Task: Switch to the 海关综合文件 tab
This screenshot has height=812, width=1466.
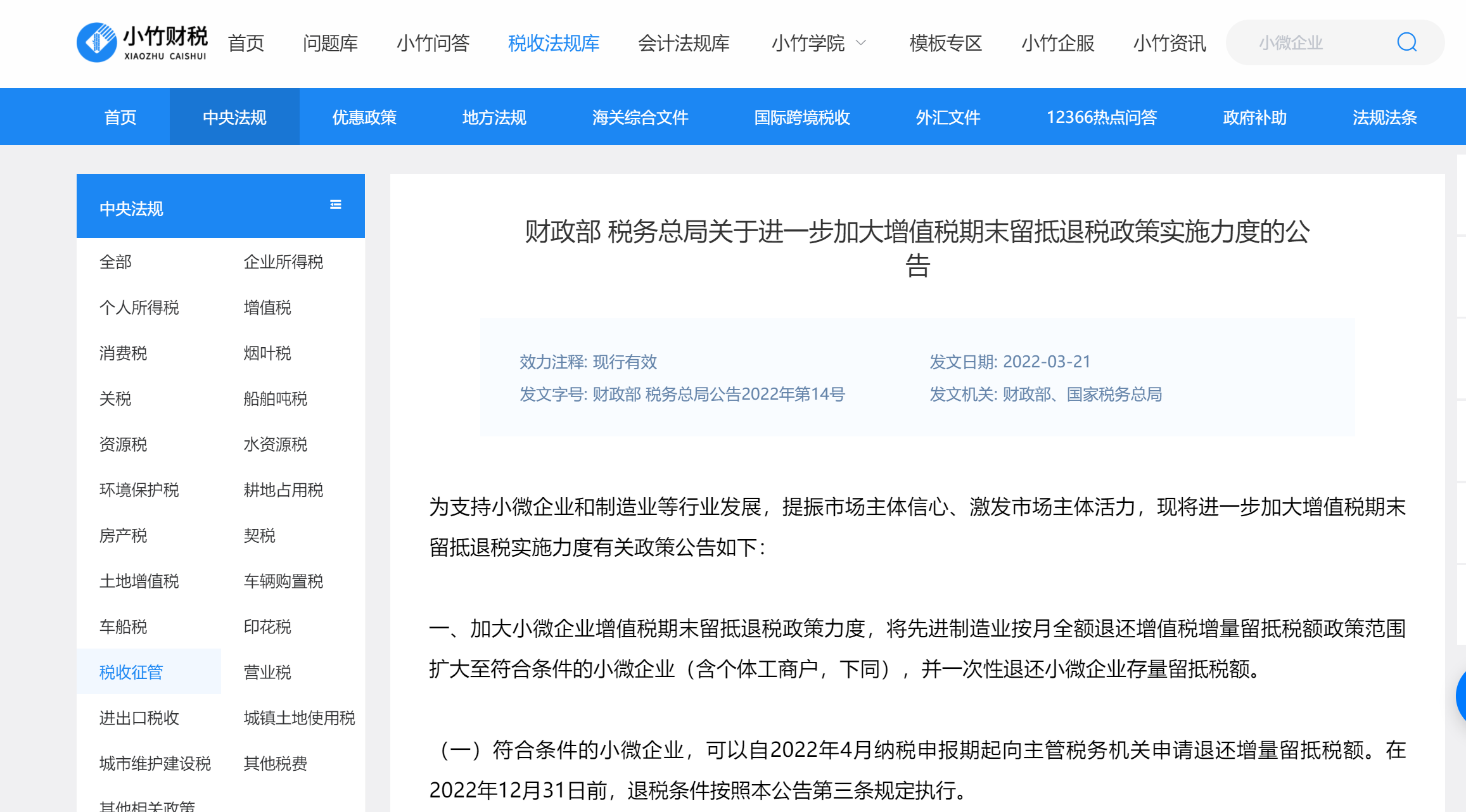Action: [x=640, y=117]
